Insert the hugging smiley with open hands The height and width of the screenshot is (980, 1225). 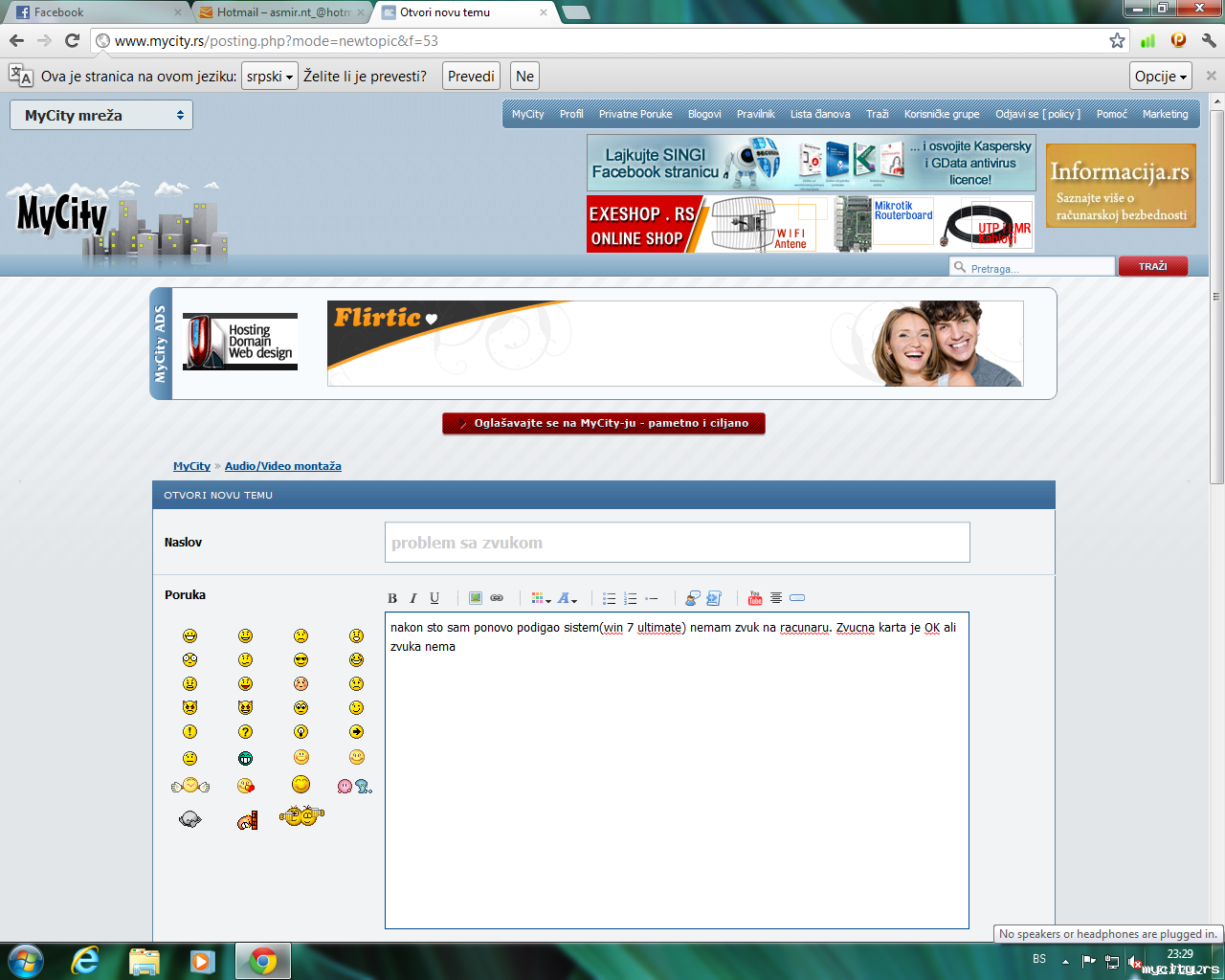190,786
